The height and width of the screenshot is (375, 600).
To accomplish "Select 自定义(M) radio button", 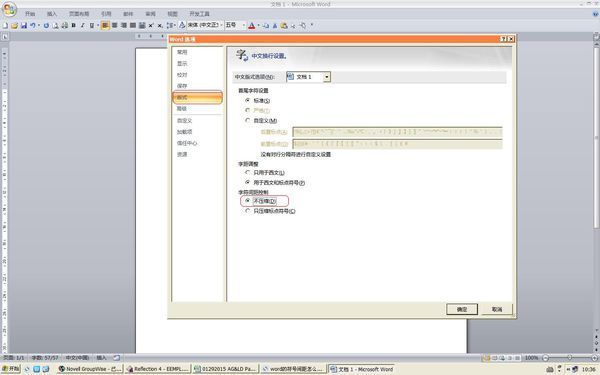I will (248, 120).
